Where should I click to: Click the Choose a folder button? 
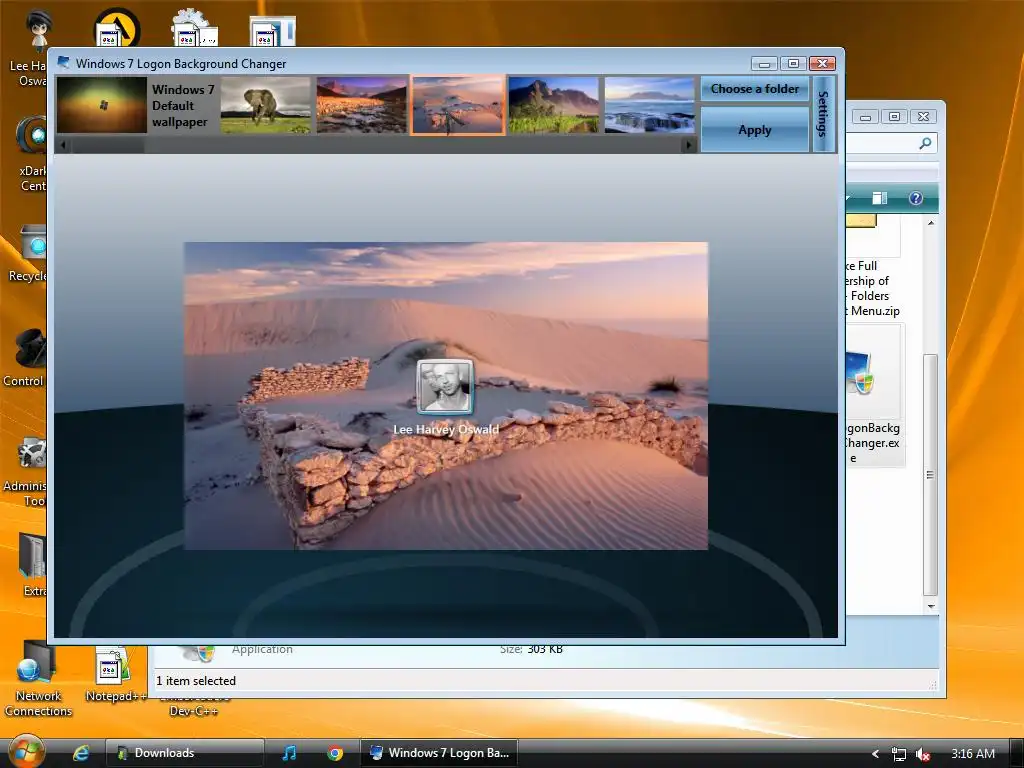tap(755, 89)
